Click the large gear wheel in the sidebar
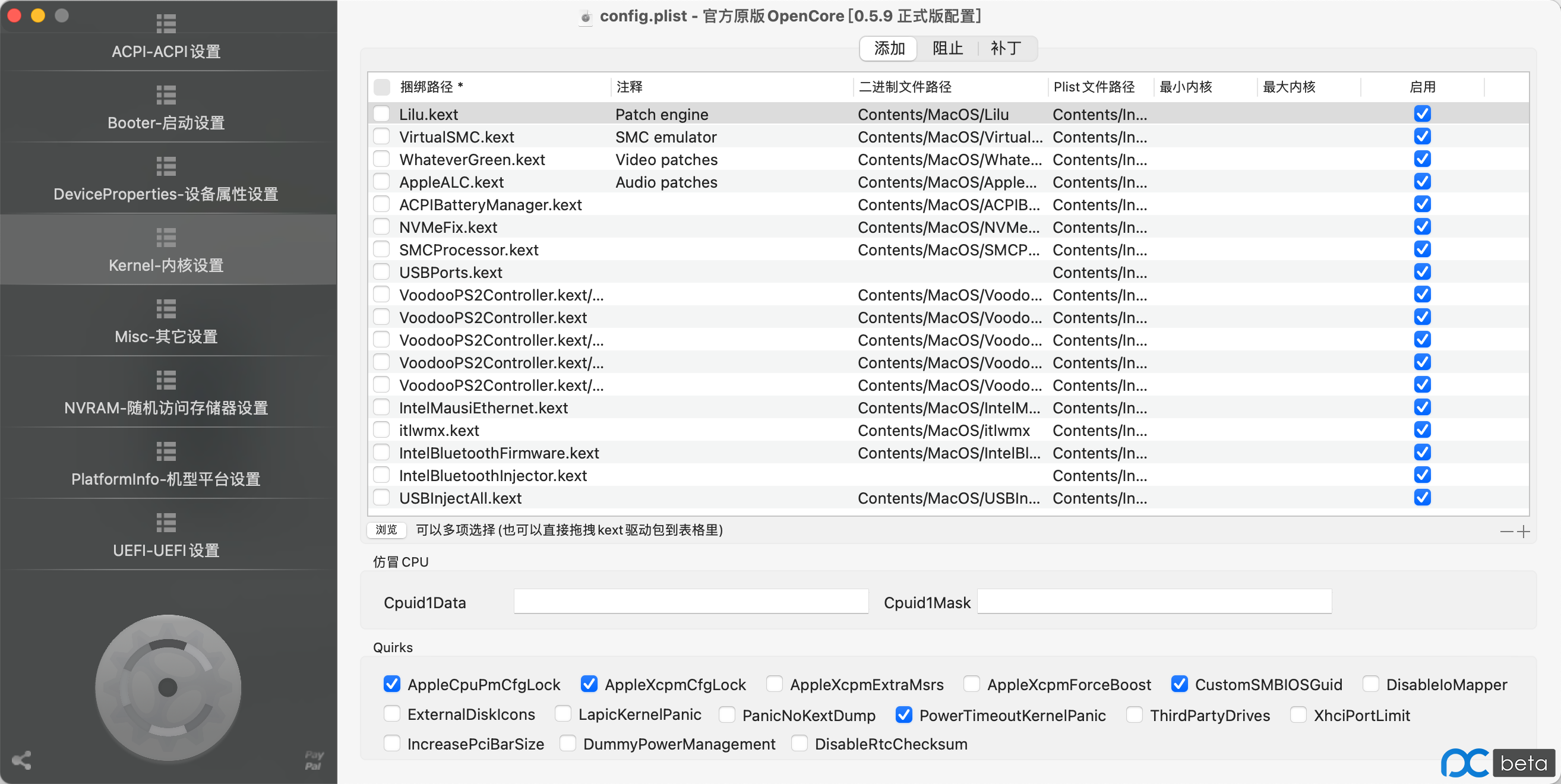The height and width of the screenshot is (784, 1561). coord(168,687)
